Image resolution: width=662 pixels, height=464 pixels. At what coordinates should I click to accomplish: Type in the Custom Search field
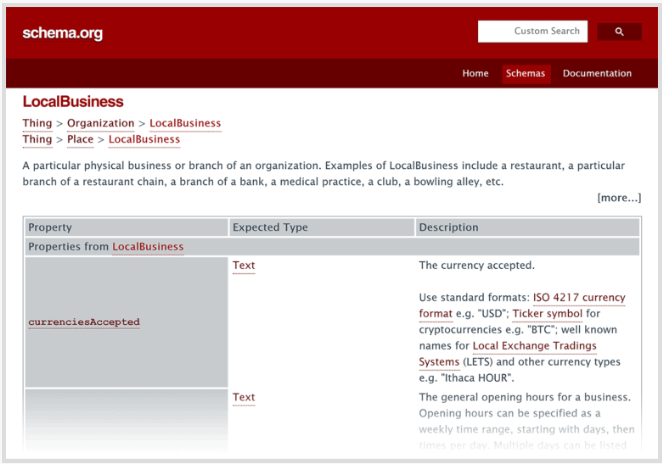tap(532, 32)
